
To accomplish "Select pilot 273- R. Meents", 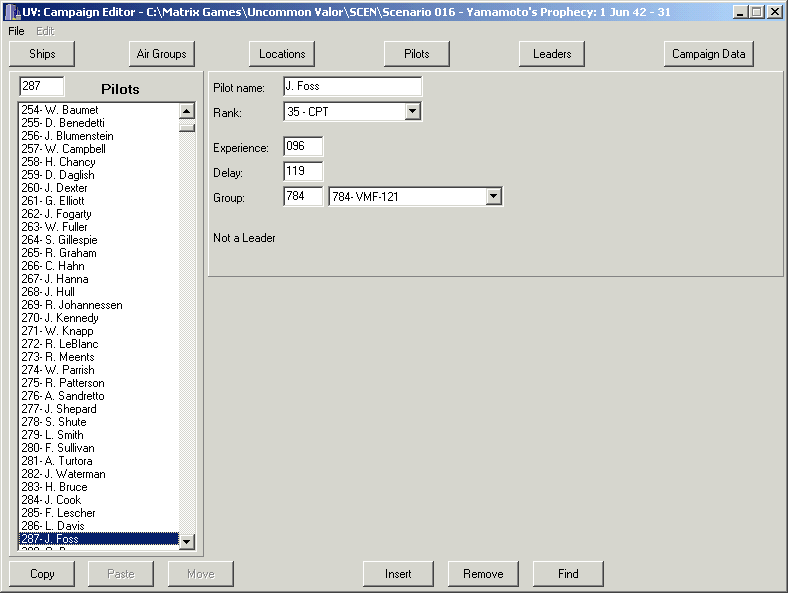I will coord(99,357).
